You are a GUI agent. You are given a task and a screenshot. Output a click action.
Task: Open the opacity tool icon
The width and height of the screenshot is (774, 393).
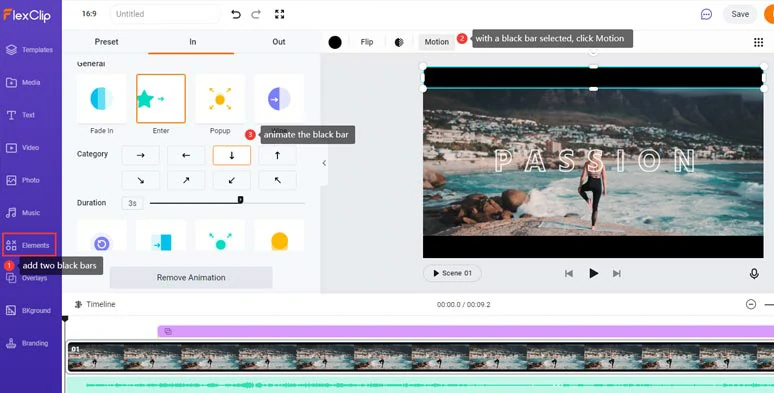pyautogui.click(x=399, y=42)
